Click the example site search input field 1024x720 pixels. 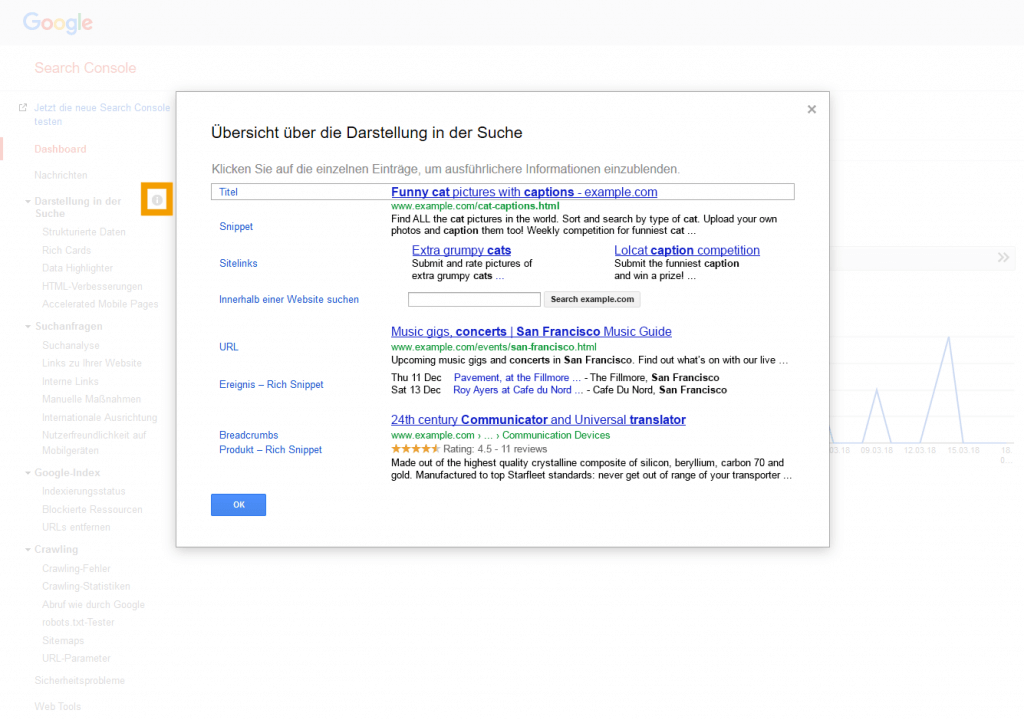tap(474, 299)
